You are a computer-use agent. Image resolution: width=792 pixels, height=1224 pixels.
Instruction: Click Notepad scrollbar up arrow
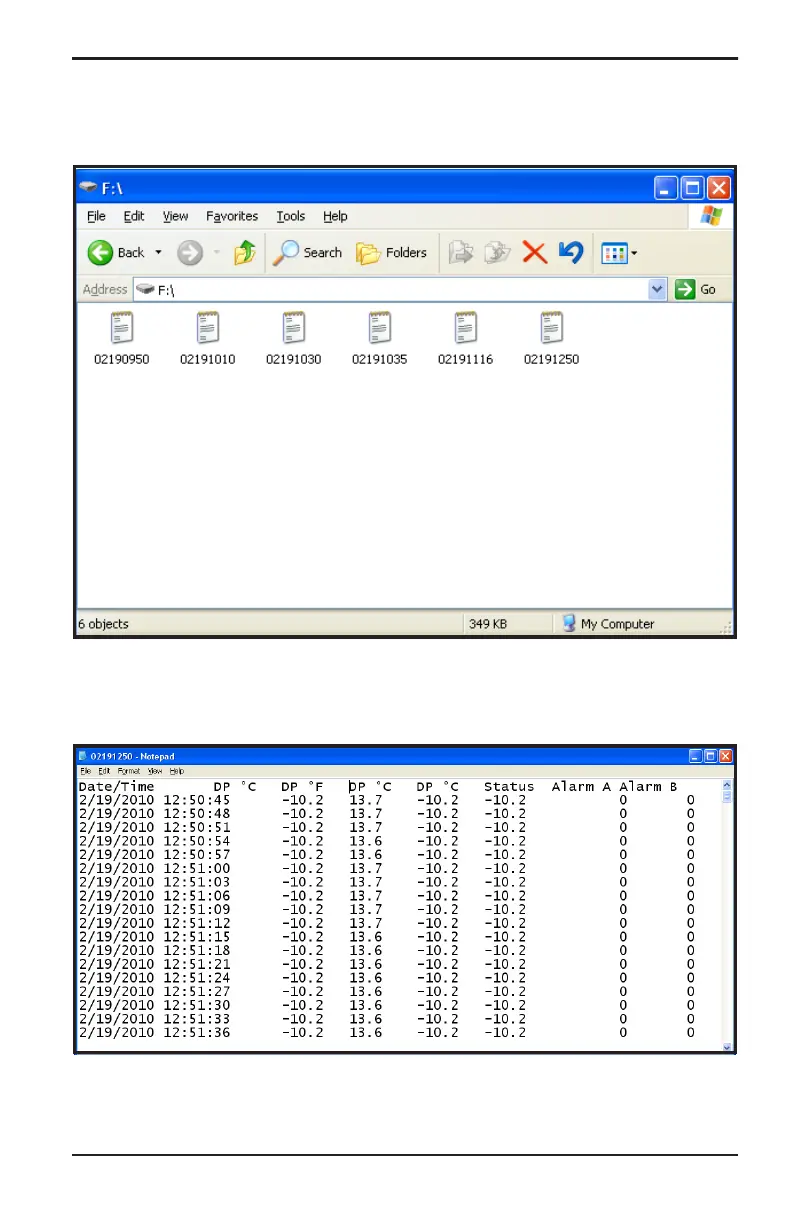pyautogui.click(x=727, y=785)
